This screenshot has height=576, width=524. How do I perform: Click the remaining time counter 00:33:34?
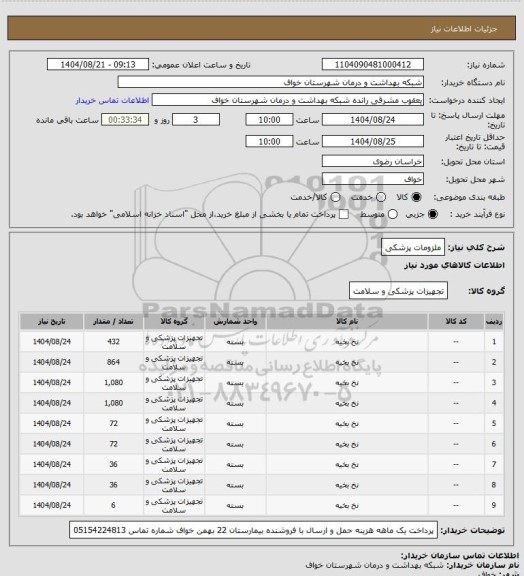coord(125,120)
